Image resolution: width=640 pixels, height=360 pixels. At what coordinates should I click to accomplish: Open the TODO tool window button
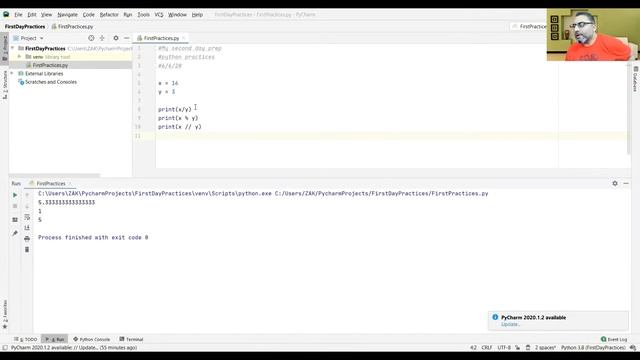25,339
